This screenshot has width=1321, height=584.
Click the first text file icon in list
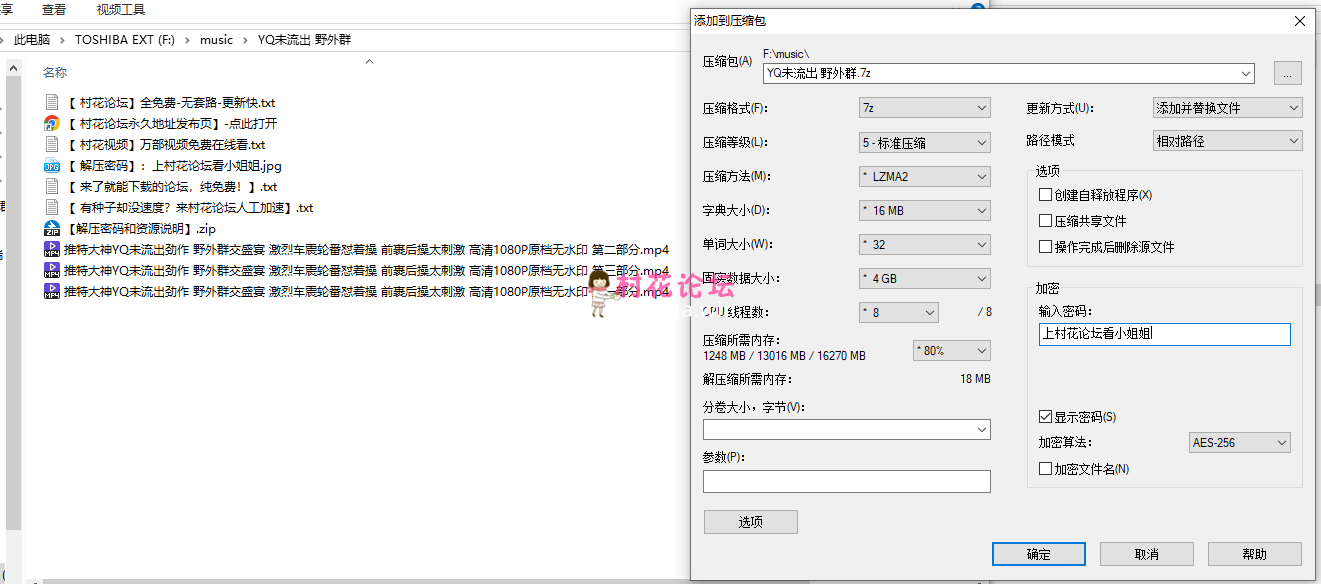pos(52,103)
